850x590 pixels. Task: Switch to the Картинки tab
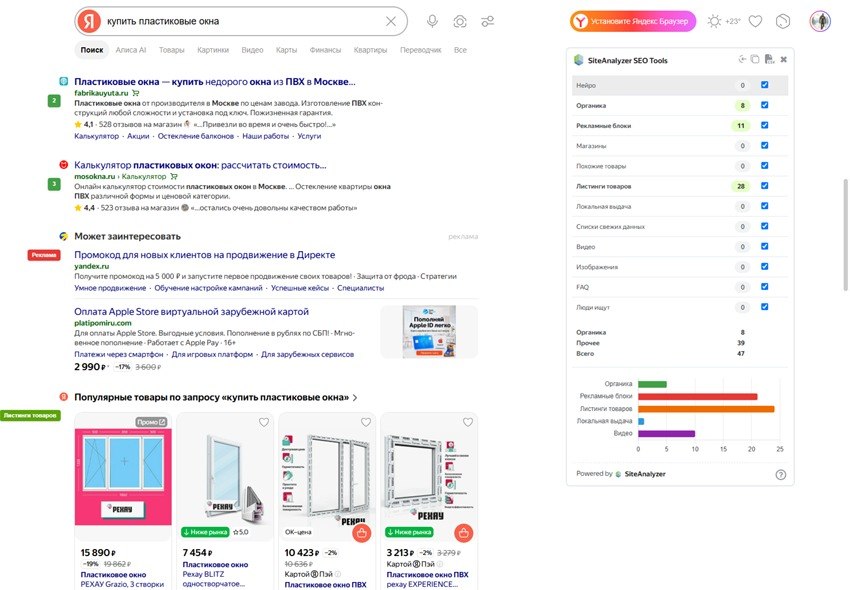[213, 50]
